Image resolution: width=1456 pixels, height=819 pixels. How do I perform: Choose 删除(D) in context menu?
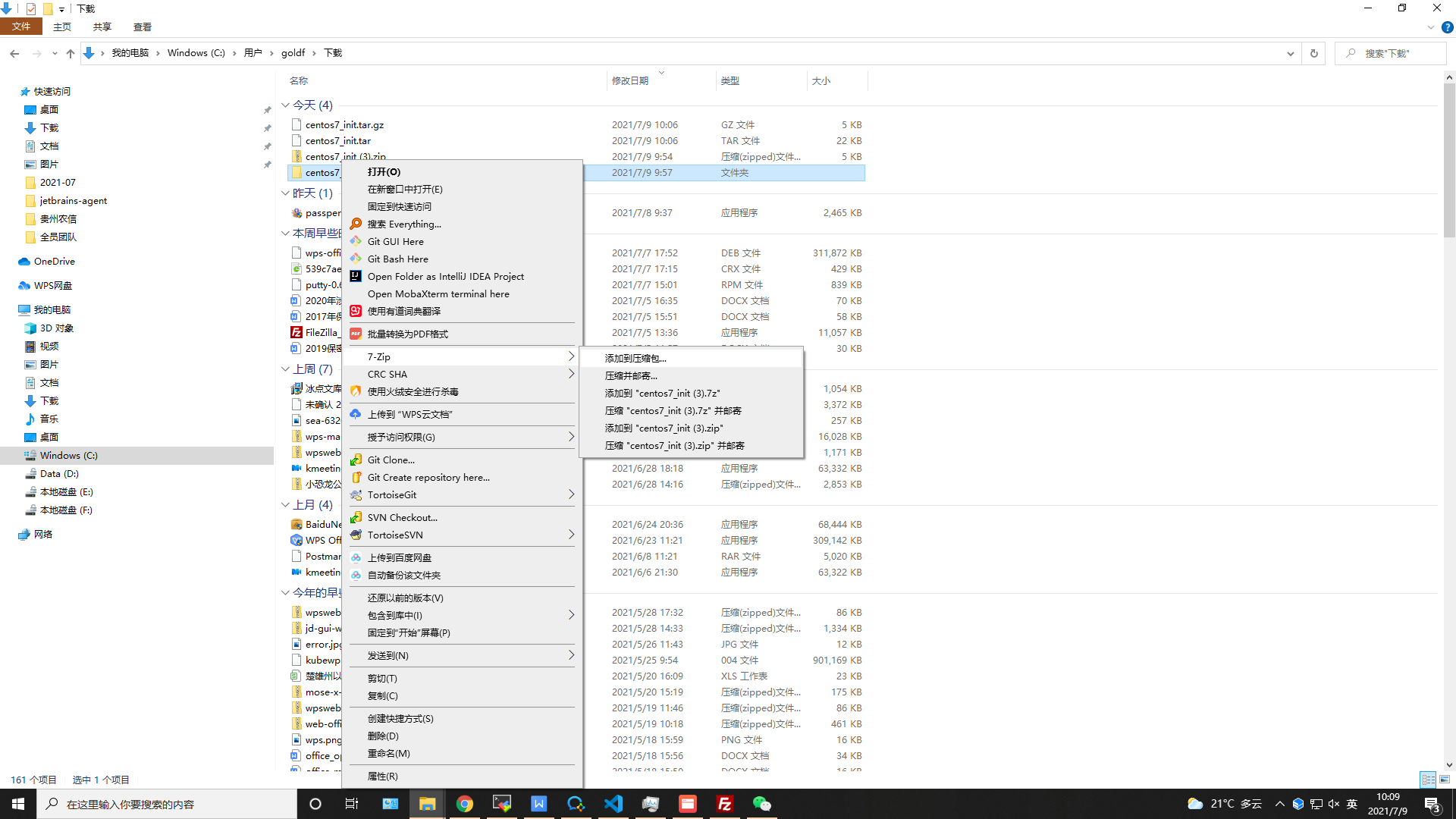[x=462, y=736]
